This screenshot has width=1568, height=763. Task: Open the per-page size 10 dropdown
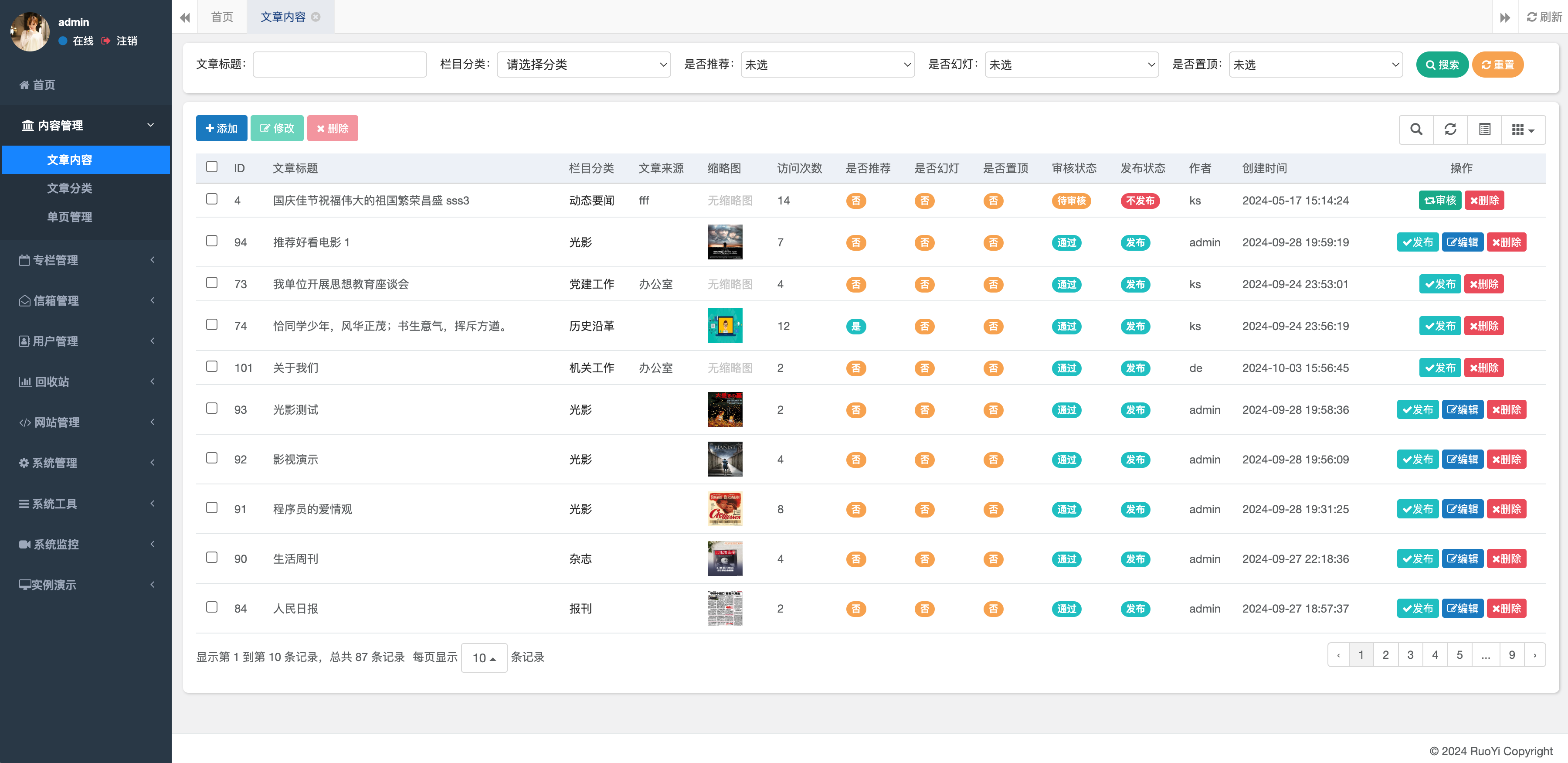pos(484,657)
